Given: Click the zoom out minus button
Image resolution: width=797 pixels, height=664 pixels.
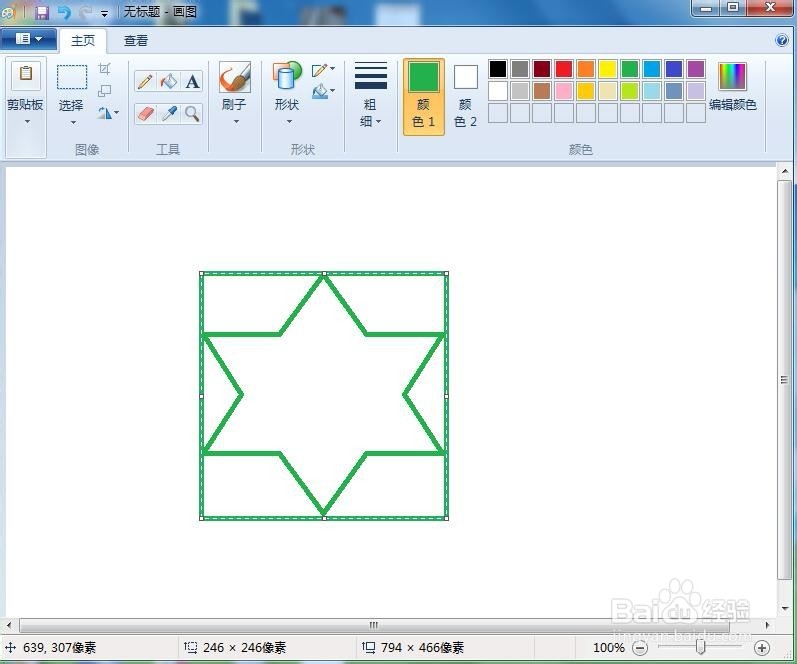Looking at the screenshot, I should pyautogui.click(x=640, y=648).
